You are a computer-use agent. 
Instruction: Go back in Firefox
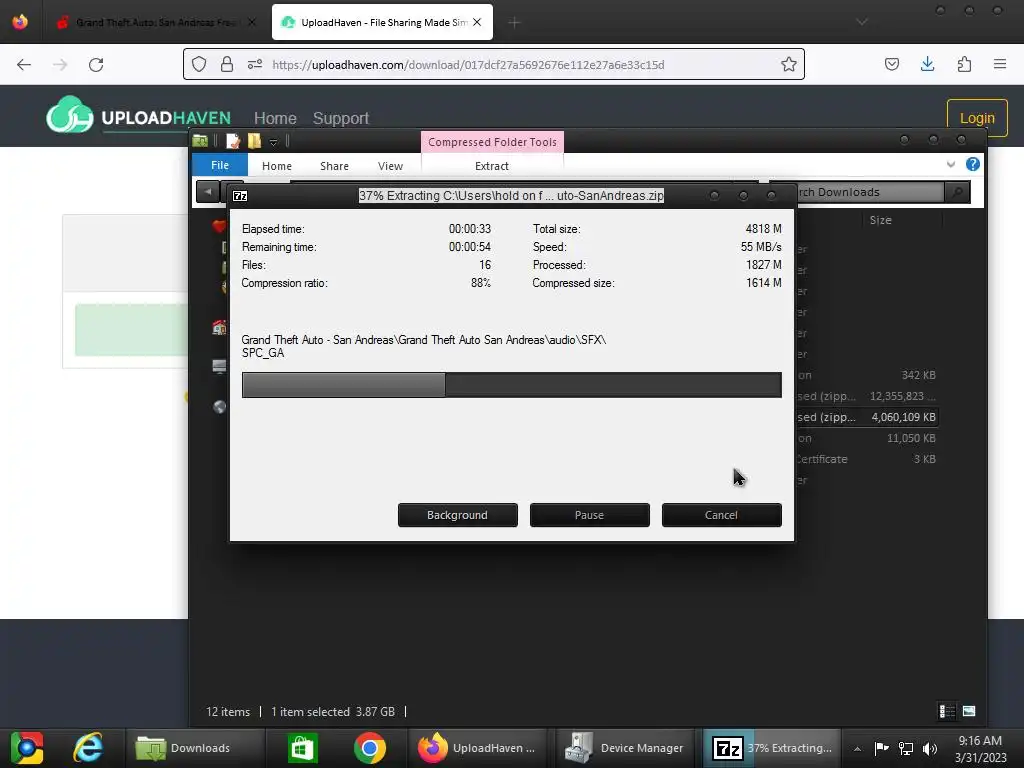[x=24, y=65]
